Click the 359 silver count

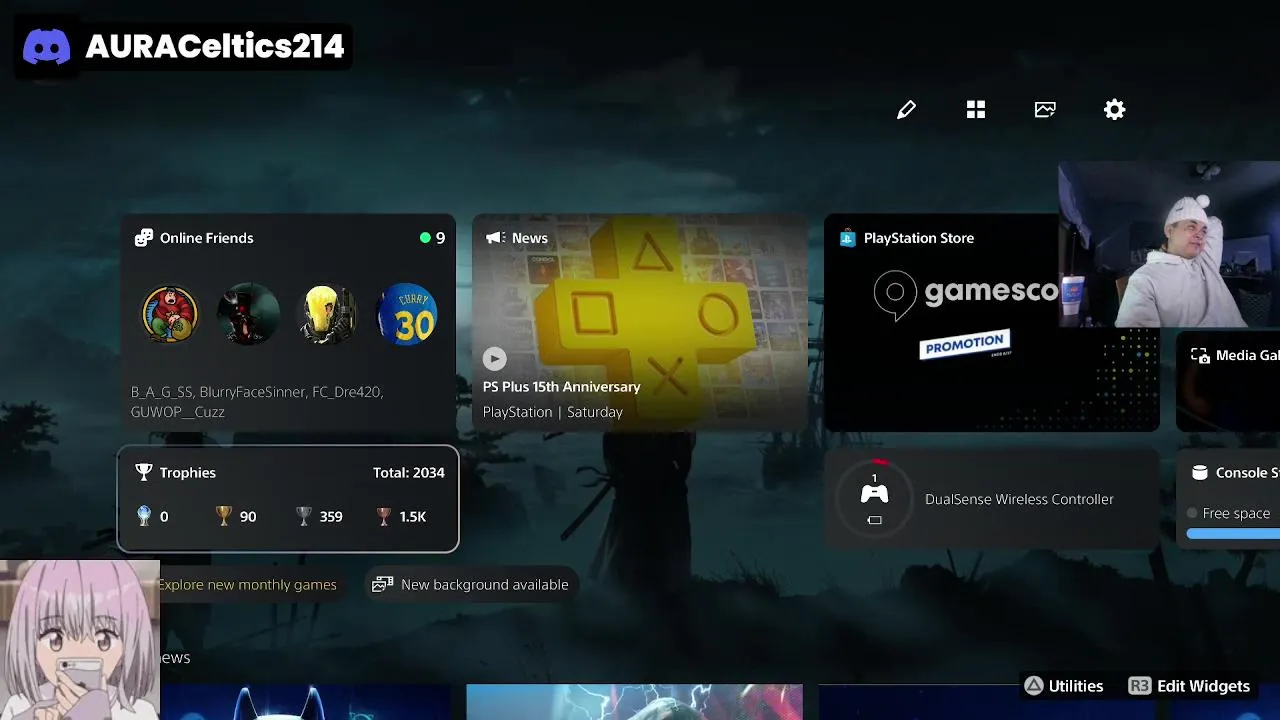331,517
